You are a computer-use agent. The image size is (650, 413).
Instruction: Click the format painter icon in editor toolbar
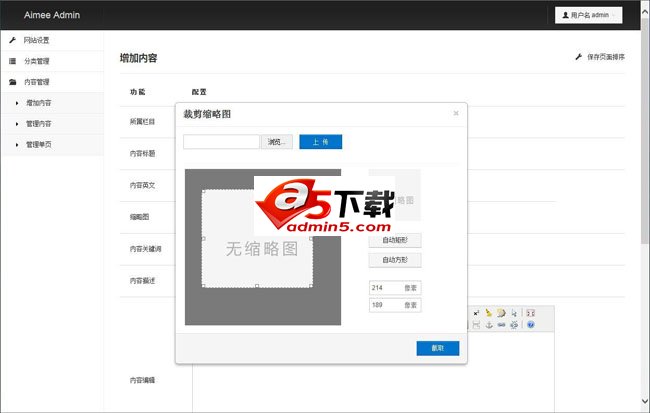tap(501, 313)
